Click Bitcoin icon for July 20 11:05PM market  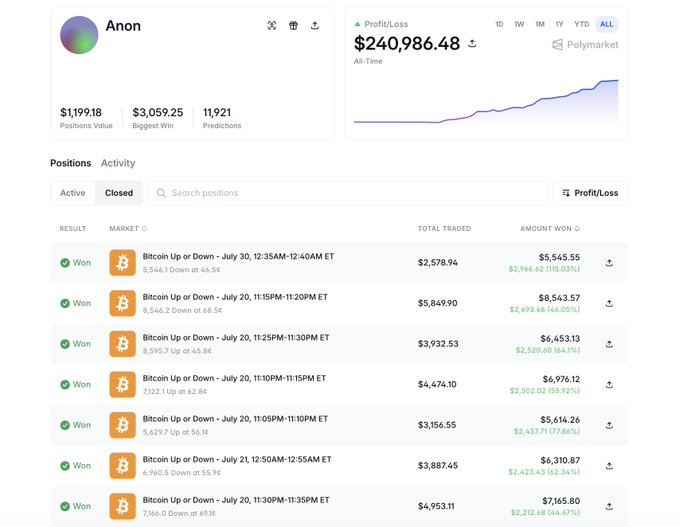(x=122, y=425)
